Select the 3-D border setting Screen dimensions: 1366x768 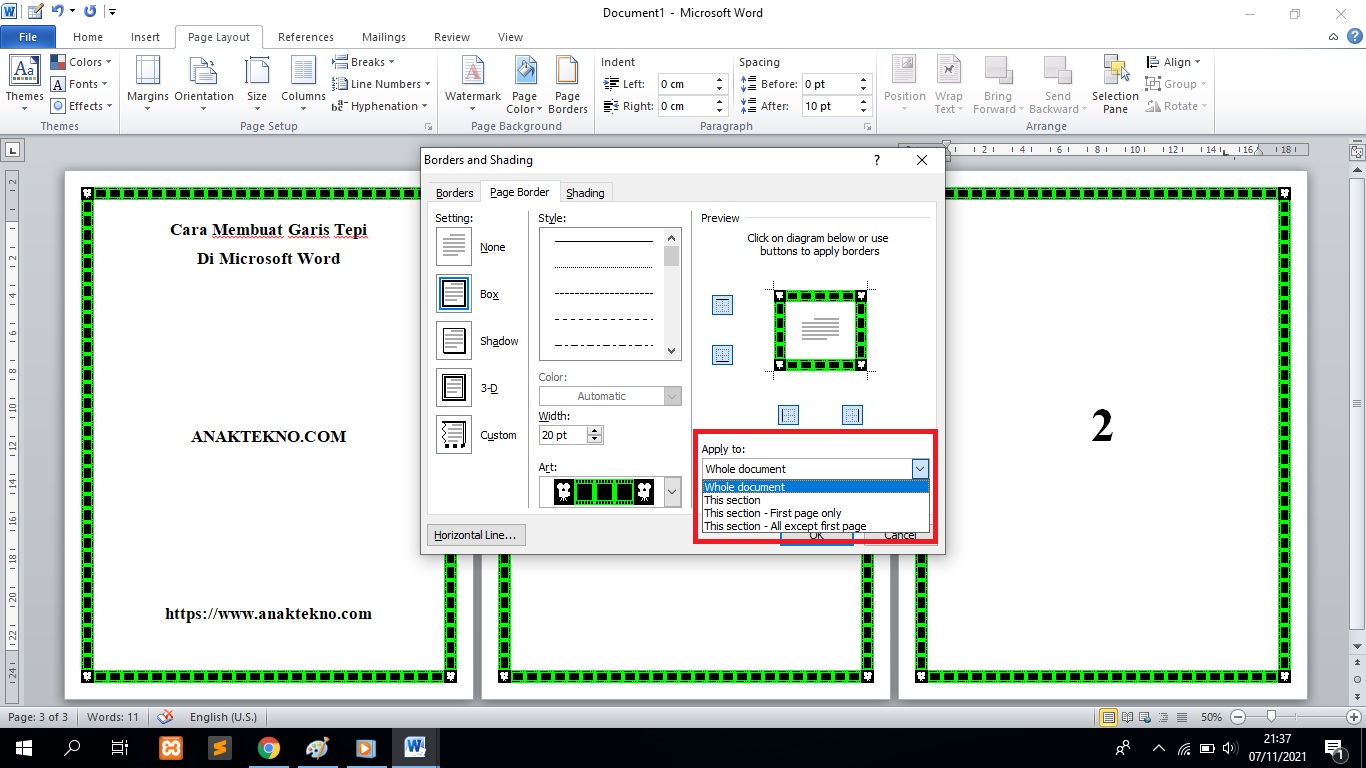454,388
